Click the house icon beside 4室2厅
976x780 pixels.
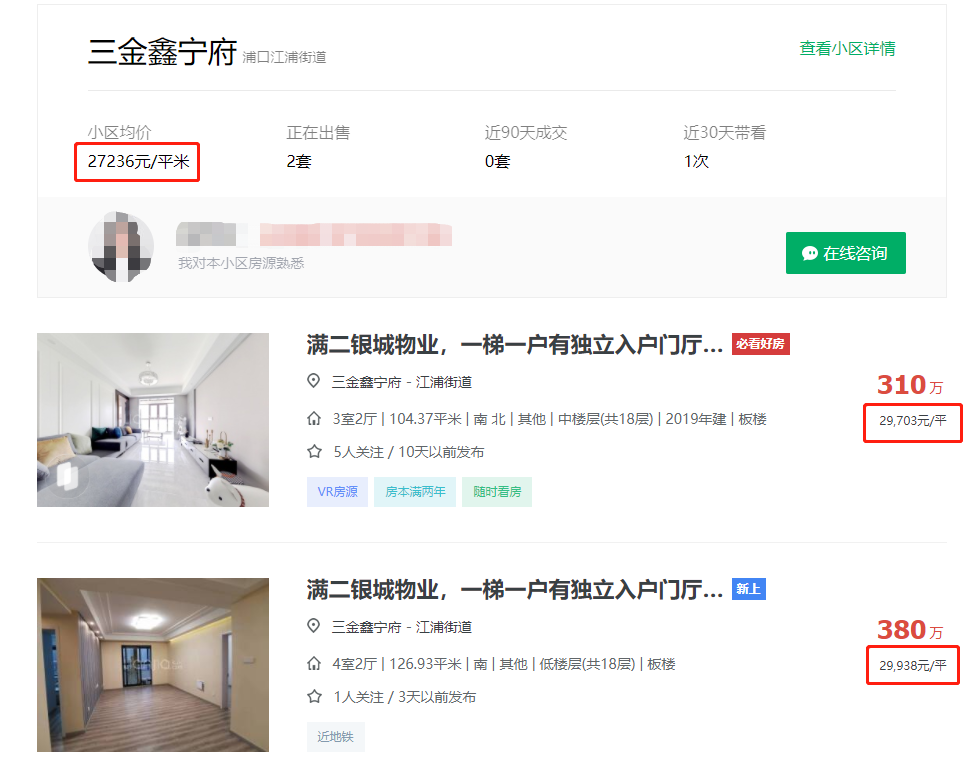[314, 664]
